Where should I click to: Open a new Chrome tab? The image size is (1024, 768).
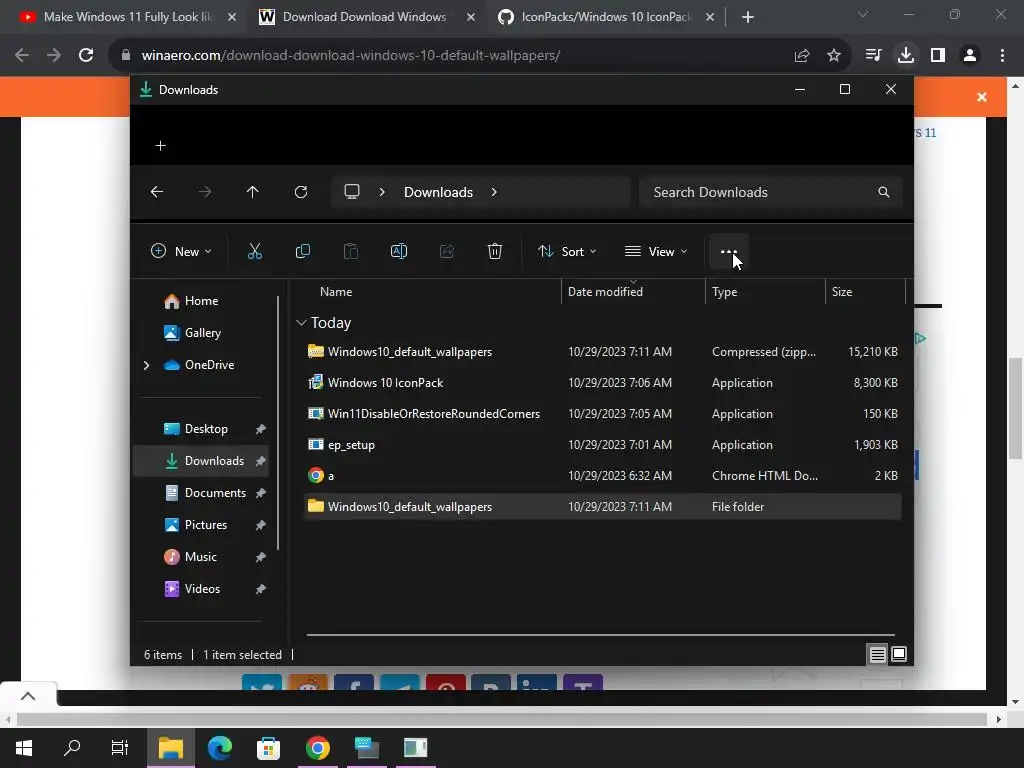pos(748,17)
